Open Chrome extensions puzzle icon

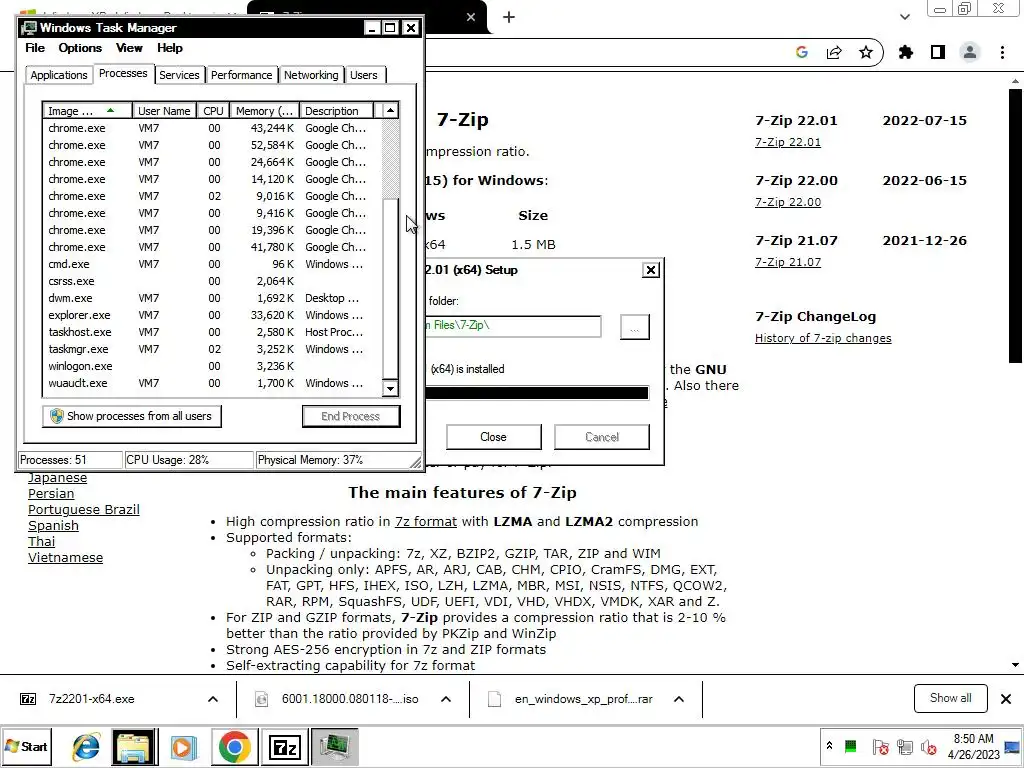905,52
